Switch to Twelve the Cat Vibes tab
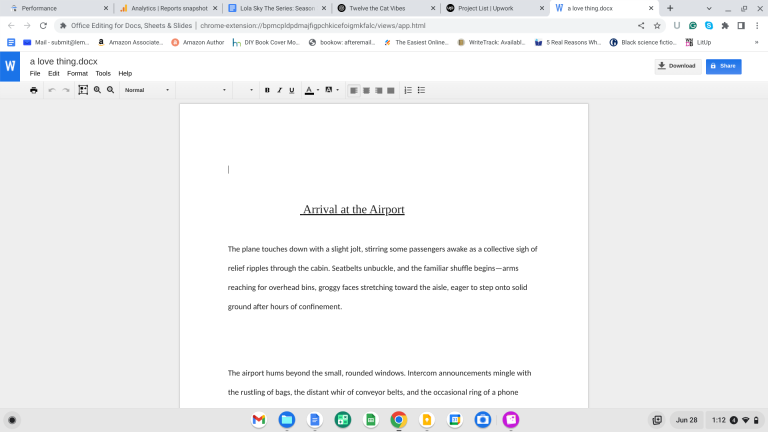 tap(385, 8)
